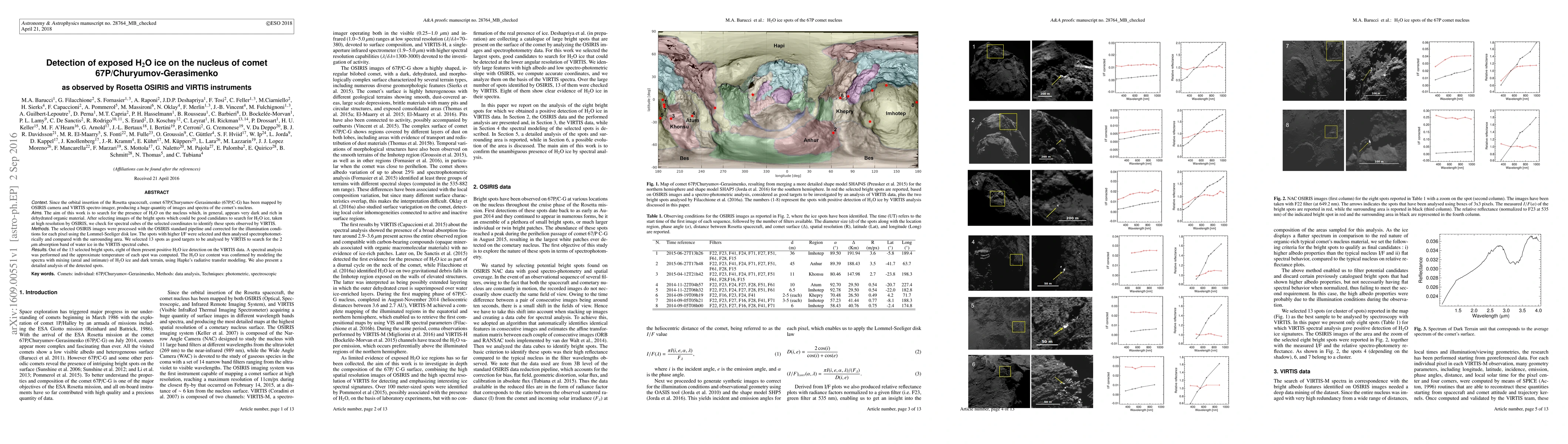Click the 'Hapi' label on the map

point(778,46)
